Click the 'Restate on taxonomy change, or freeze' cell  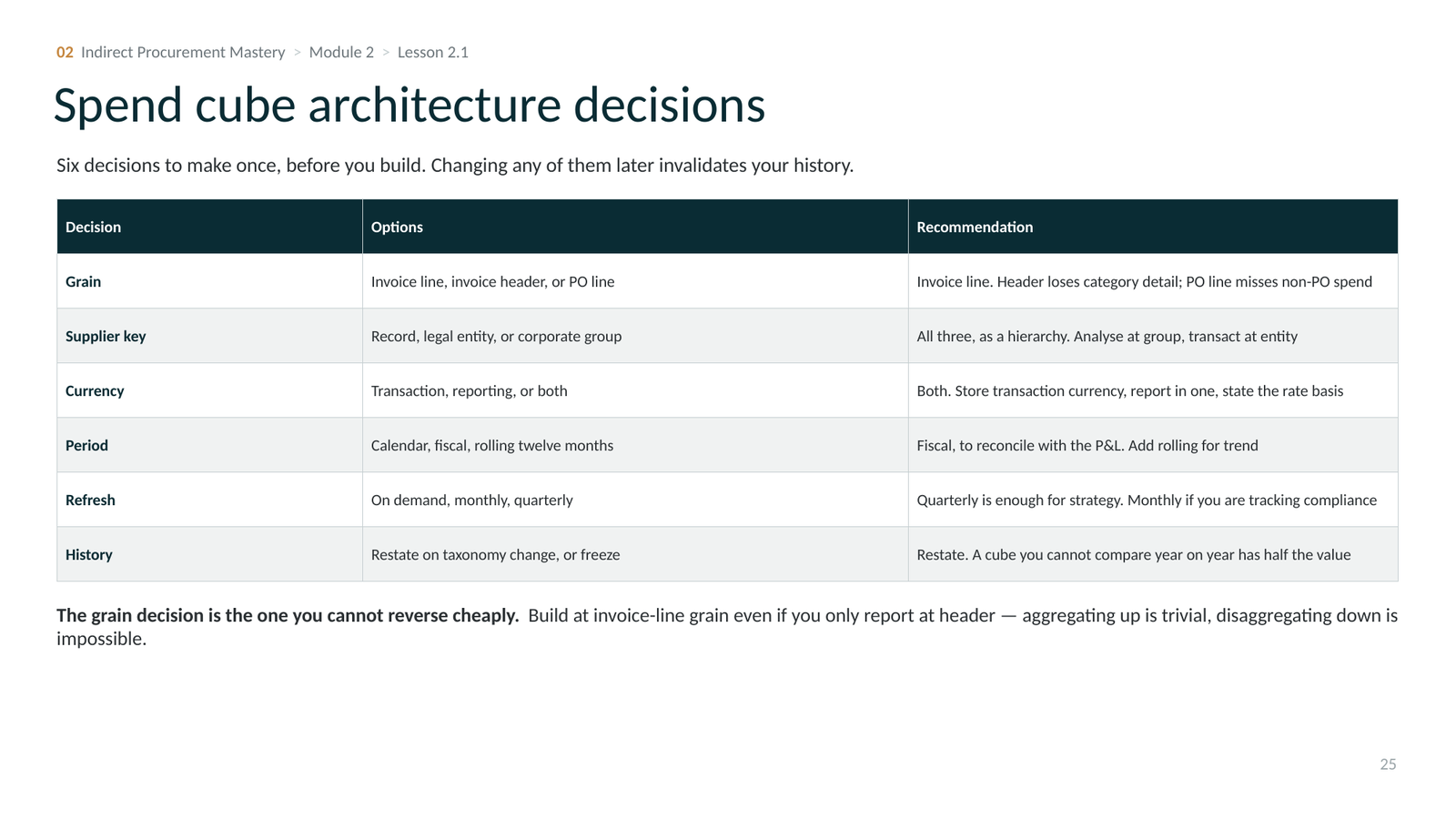point(635,554)
